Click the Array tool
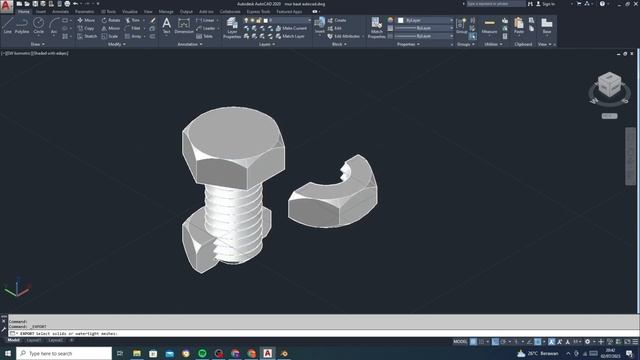Viewport: 640px width, 360px height. point(133,36)
